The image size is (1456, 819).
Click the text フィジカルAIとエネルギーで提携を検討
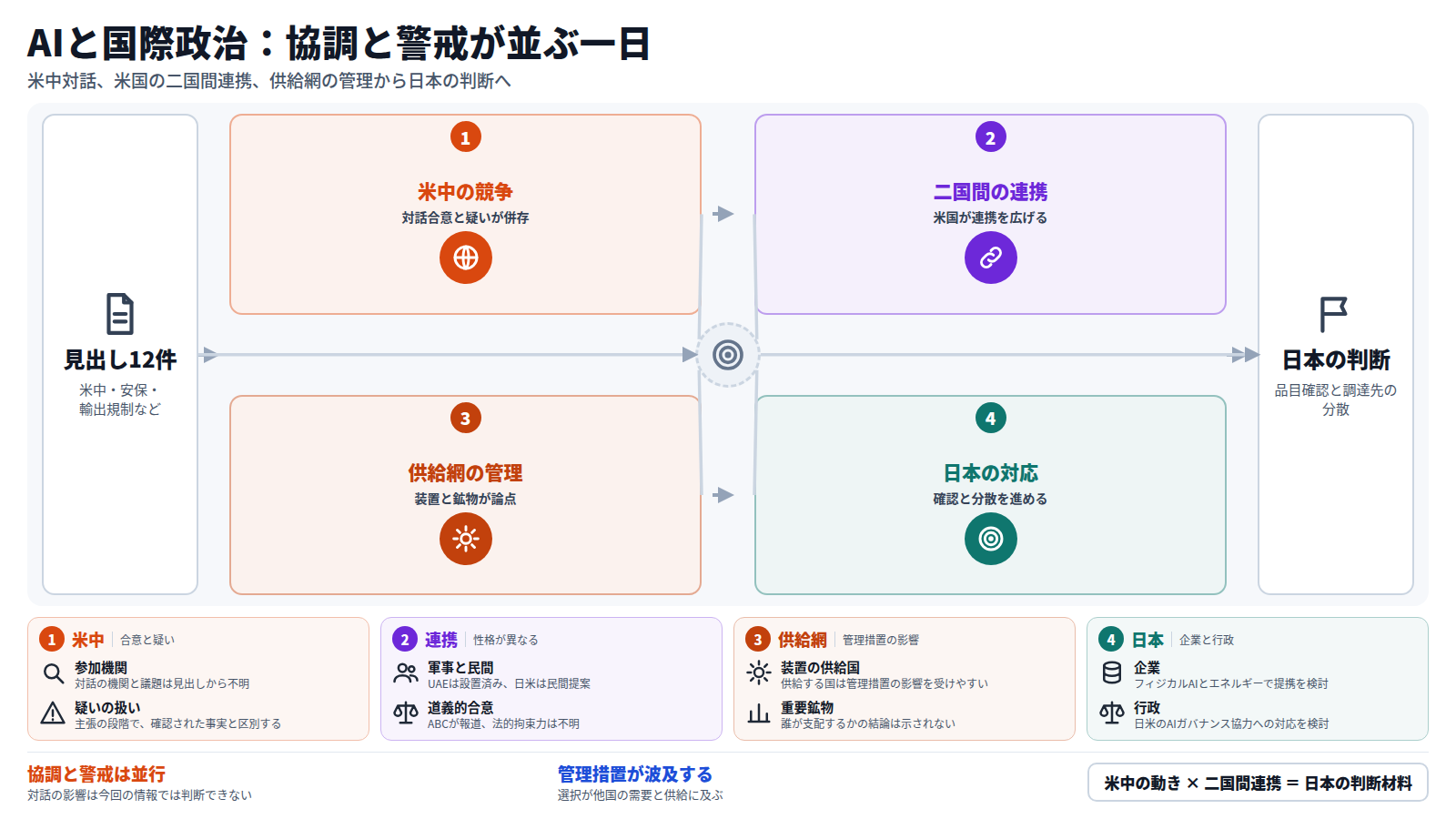[1231, 684]
